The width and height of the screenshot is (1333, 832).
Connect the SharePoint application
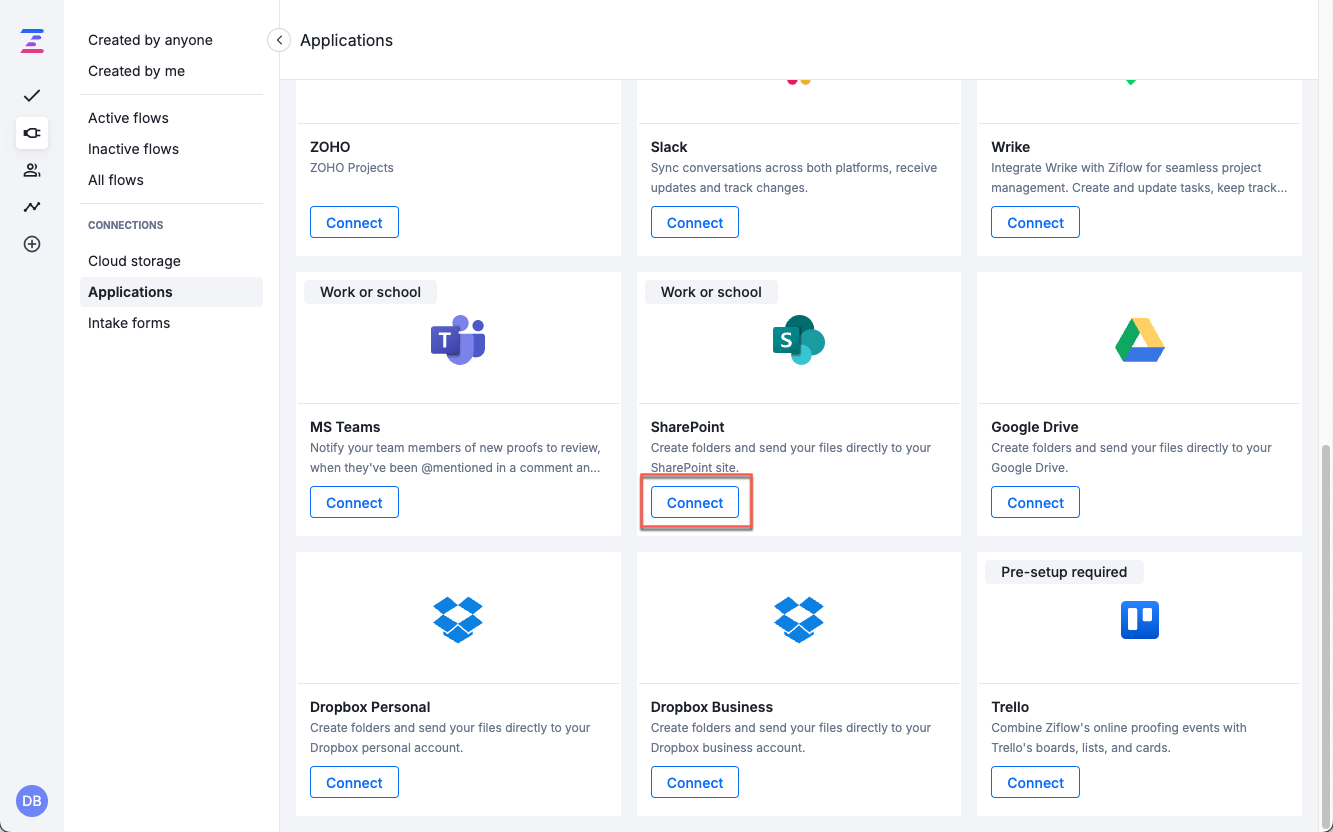click(695, 502)
